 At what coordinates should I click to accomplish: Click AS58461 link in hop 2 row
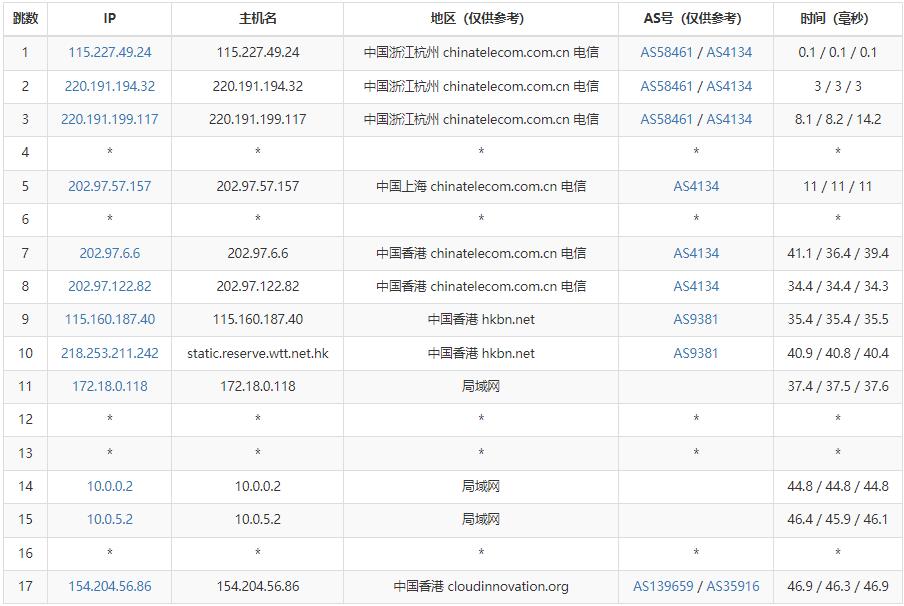(x=666, y=86)
